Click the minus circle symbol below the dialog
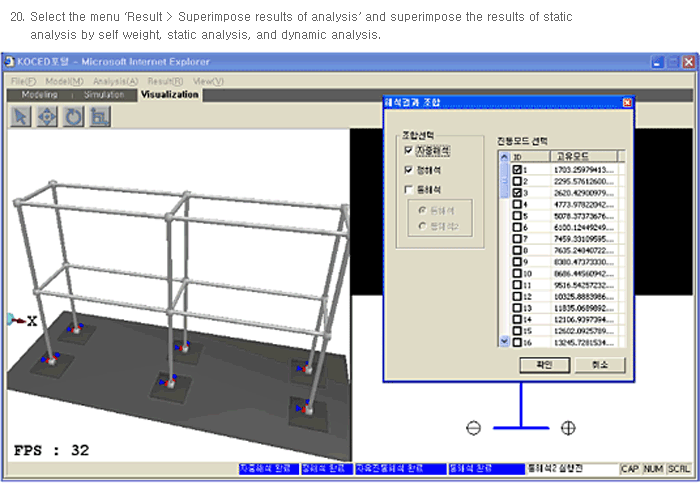Image resolution: width=700 pixels, height=484 pixels. (x=474, y=428)
